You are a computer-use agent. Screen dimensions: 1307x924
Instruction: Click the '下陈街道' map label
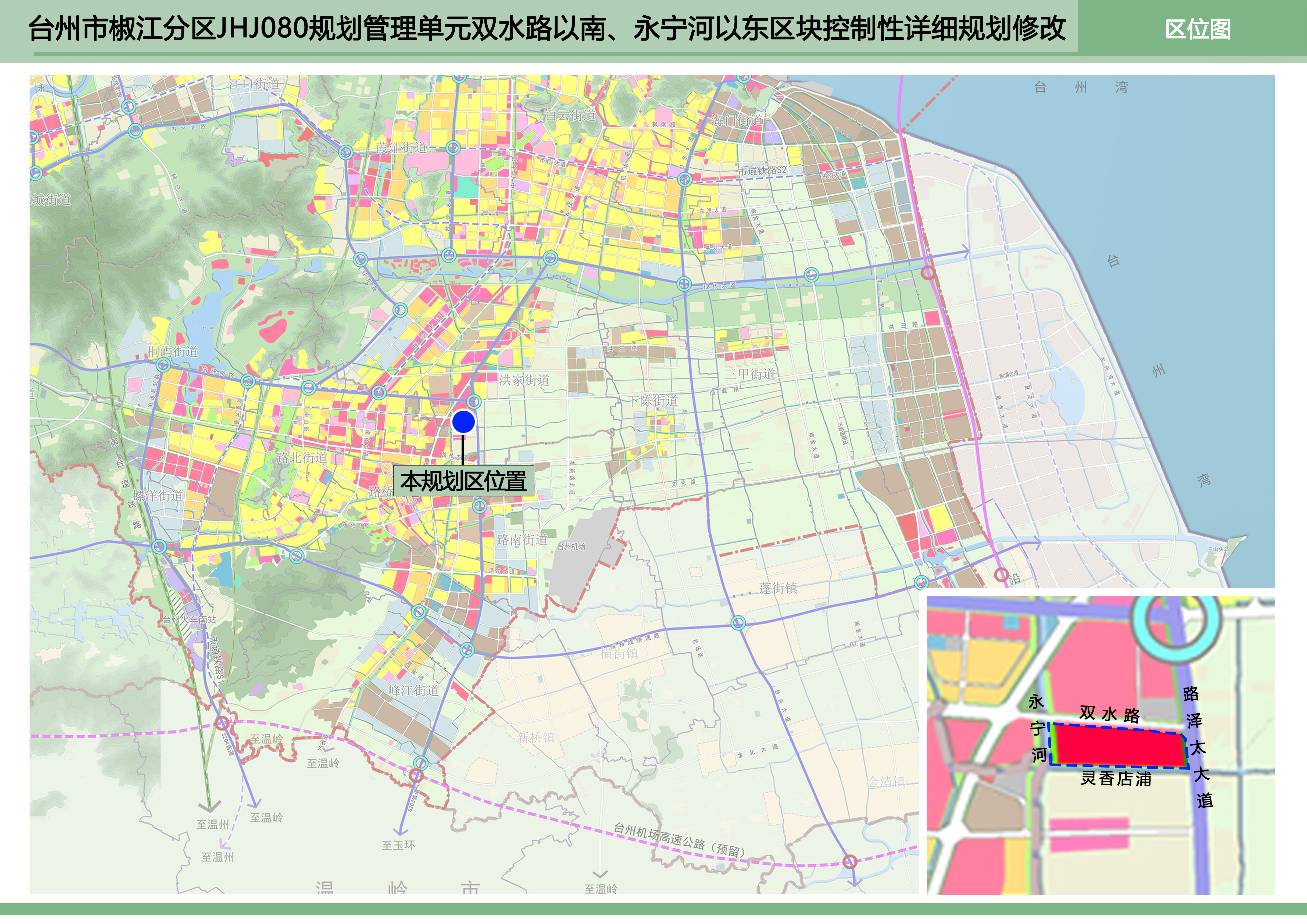coord(653,400)
